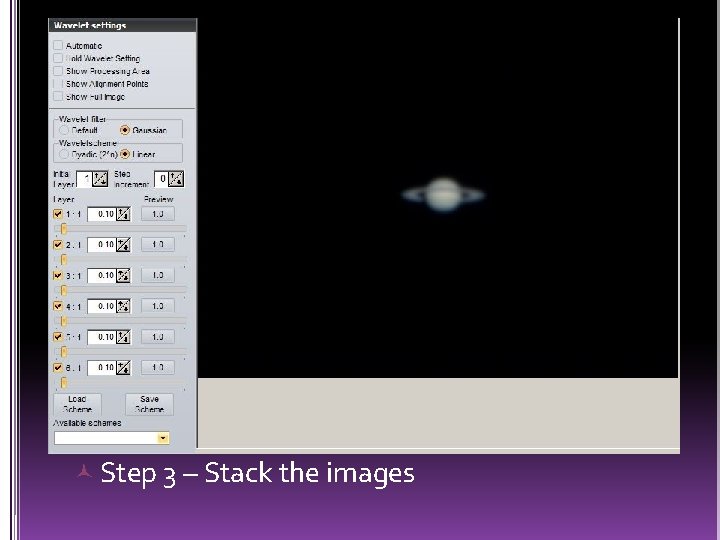Click layer 5 Preview button
This screenshot has width=720, height=540.
pos(158,337)
